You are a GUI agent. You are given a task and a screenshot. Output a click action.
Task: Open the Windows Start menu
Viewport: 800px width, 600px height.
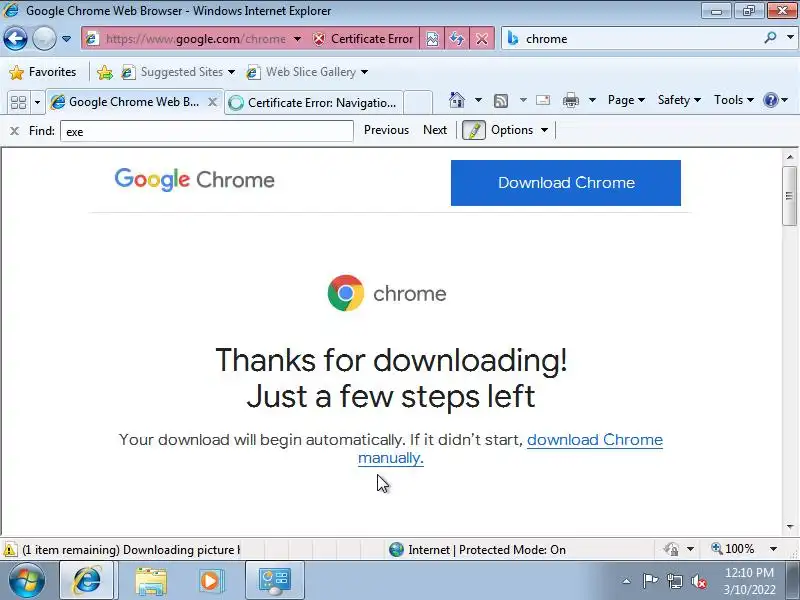pyautogui.click(x=27, y=580)
